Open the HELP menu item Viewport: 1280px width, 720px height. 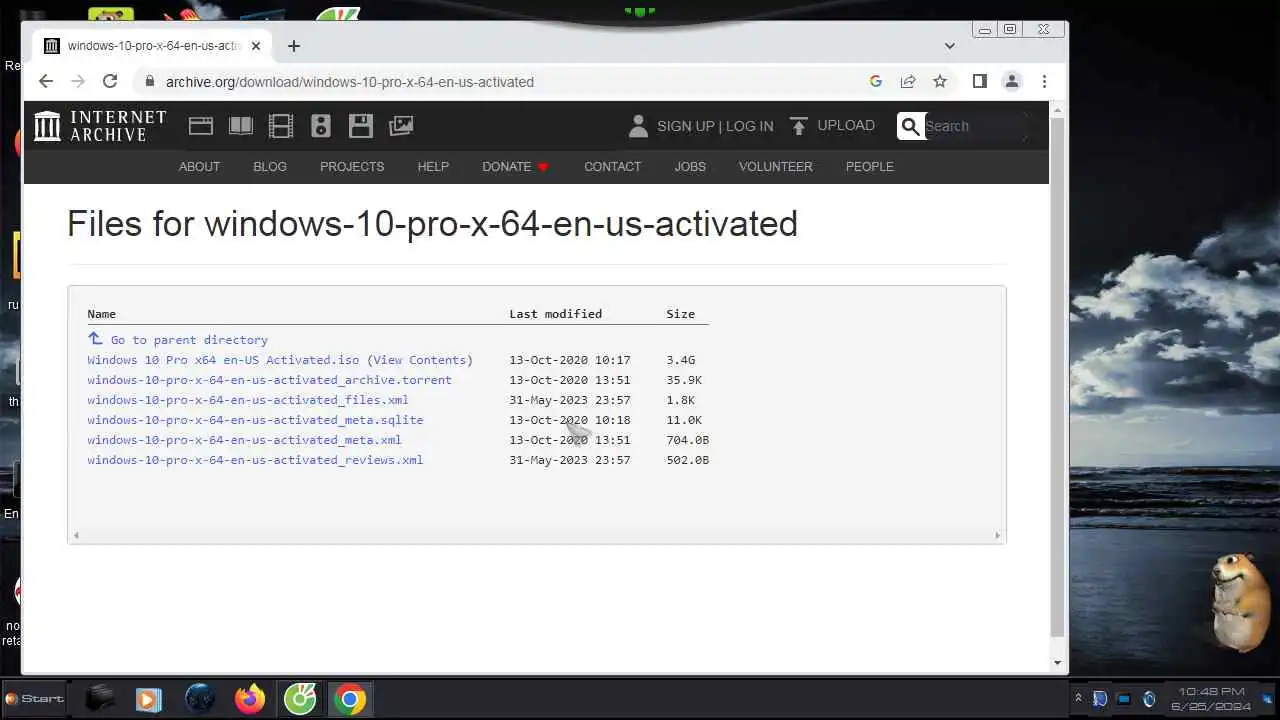point(433,167)
